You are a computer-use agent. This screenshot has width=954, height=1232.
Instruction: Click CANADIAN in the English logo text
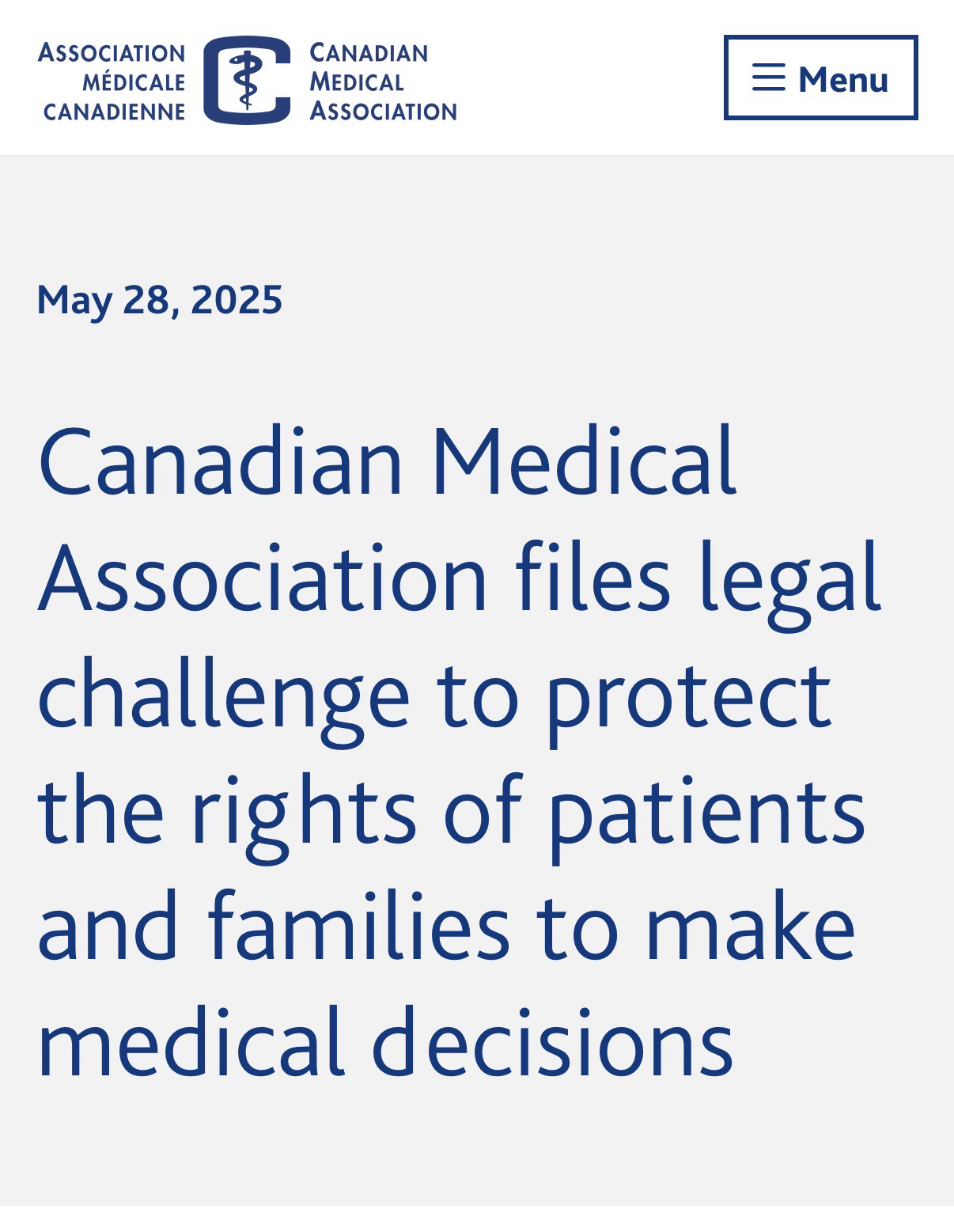tap(369, 53)
